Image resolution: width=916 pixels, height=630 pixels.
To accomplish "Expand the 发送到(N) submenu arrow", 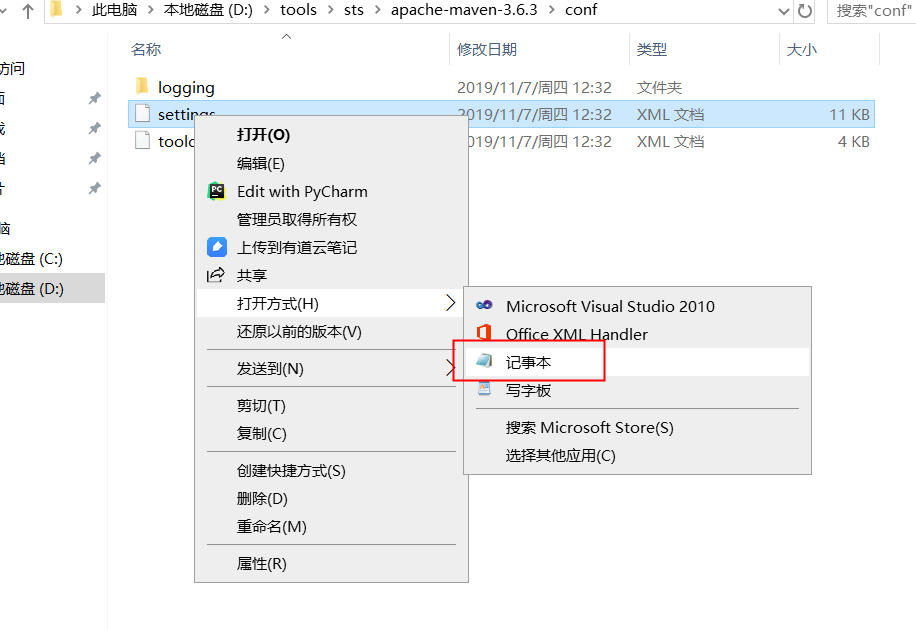I will (x=450, y=368).
